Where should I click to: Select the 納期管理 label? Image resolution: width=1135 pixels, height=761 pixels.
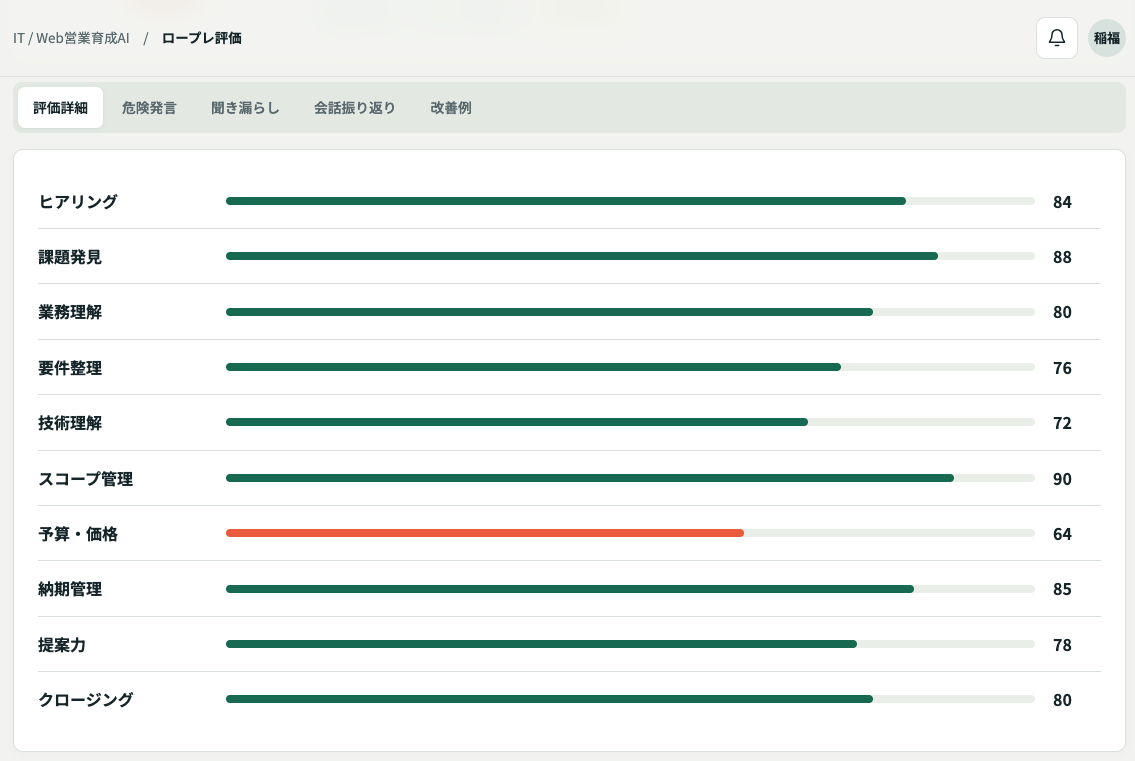pos(70,589)
